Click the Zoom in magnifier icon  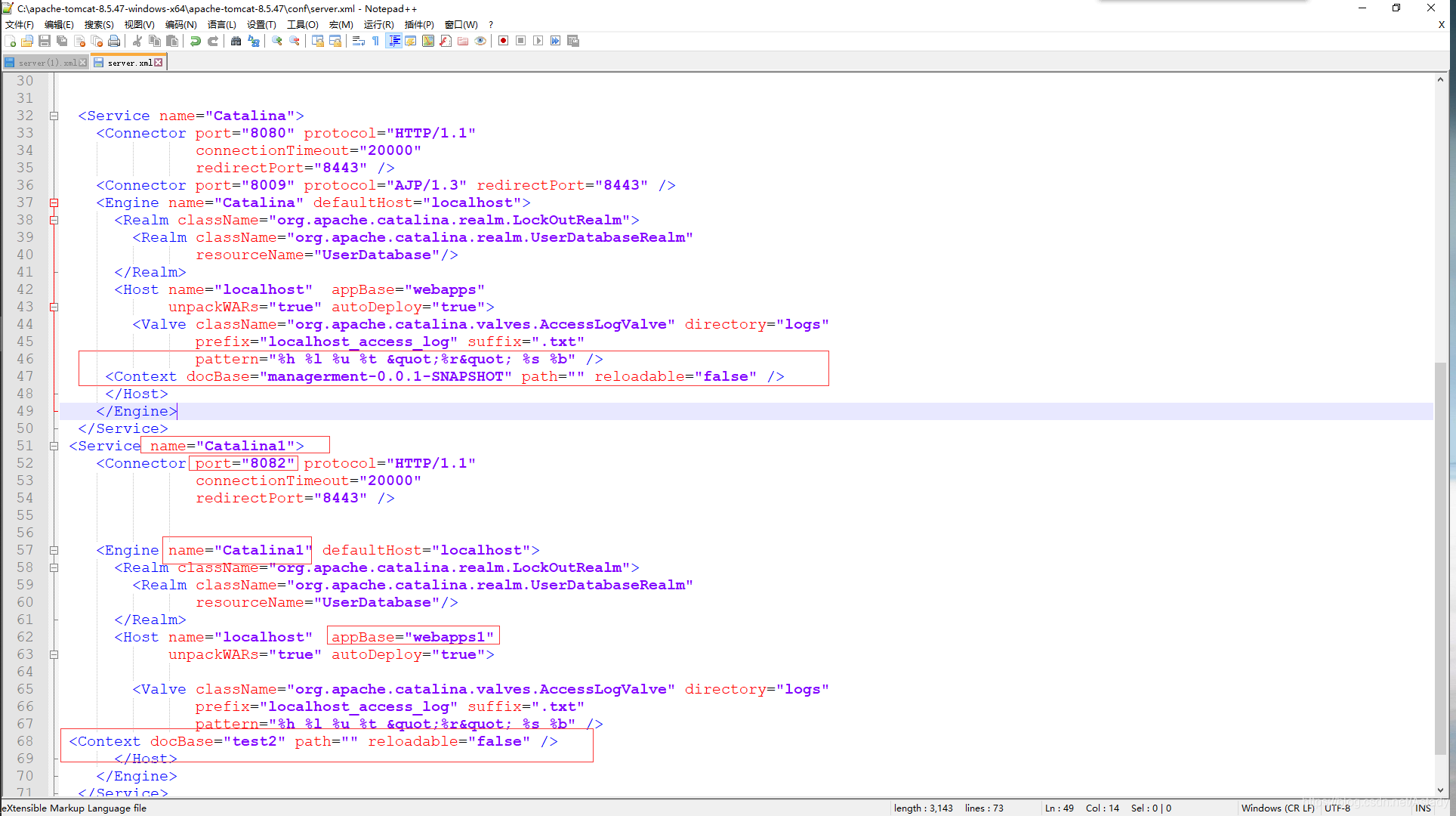[277, 41]
